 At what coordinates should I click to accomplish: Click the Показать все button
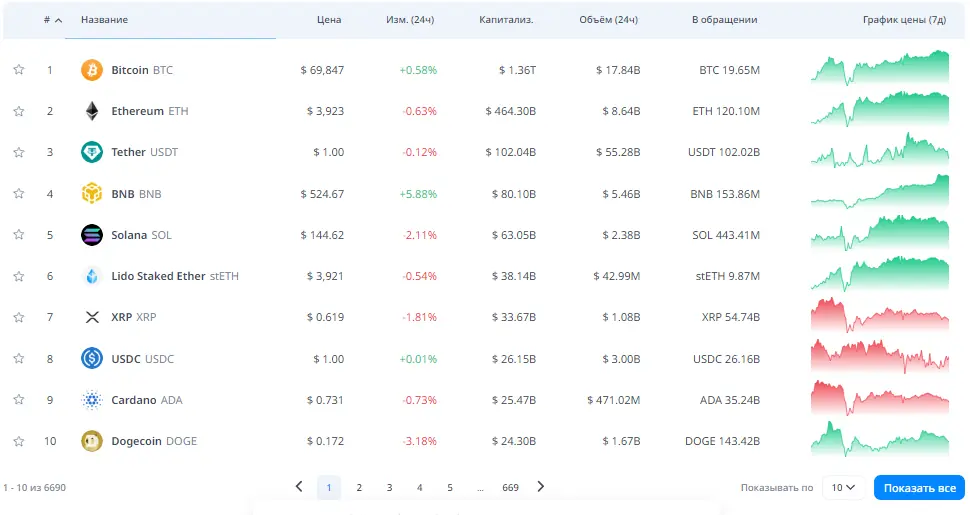[919, 488]
